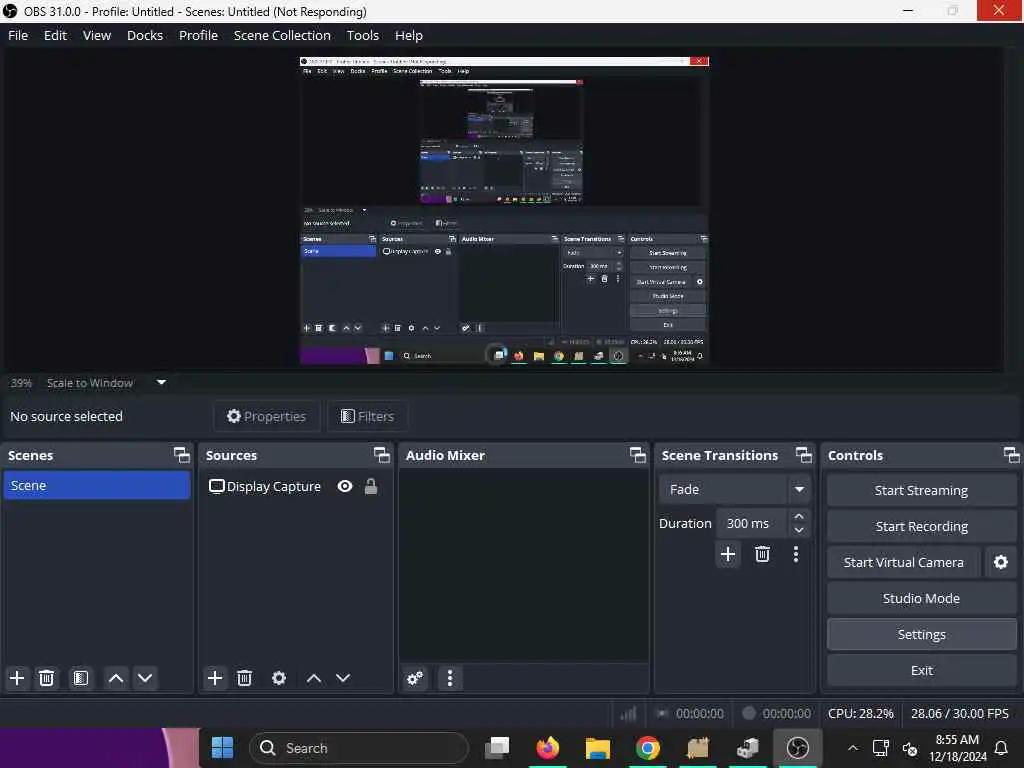1024x768 pixels.
Task: Open the Profile menu
Action: [x=199, y=35]
